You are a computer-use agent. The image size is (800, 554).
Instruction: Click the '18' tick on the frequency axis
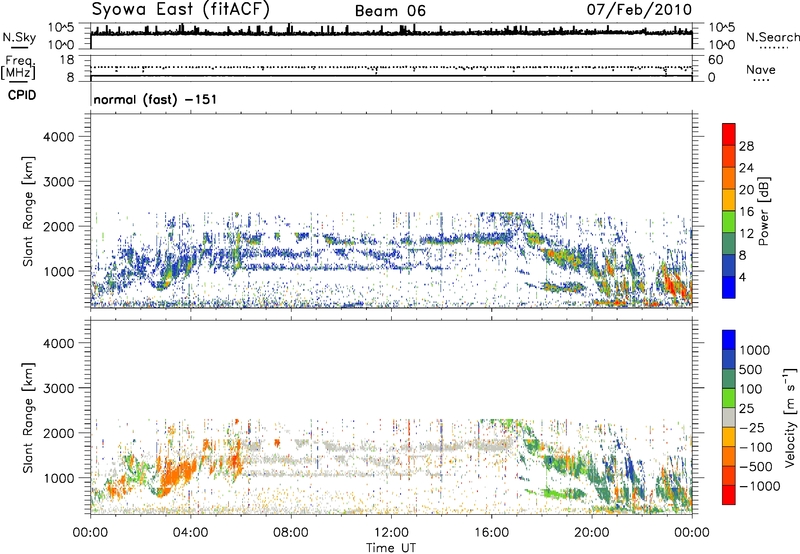tap(67, 60)
